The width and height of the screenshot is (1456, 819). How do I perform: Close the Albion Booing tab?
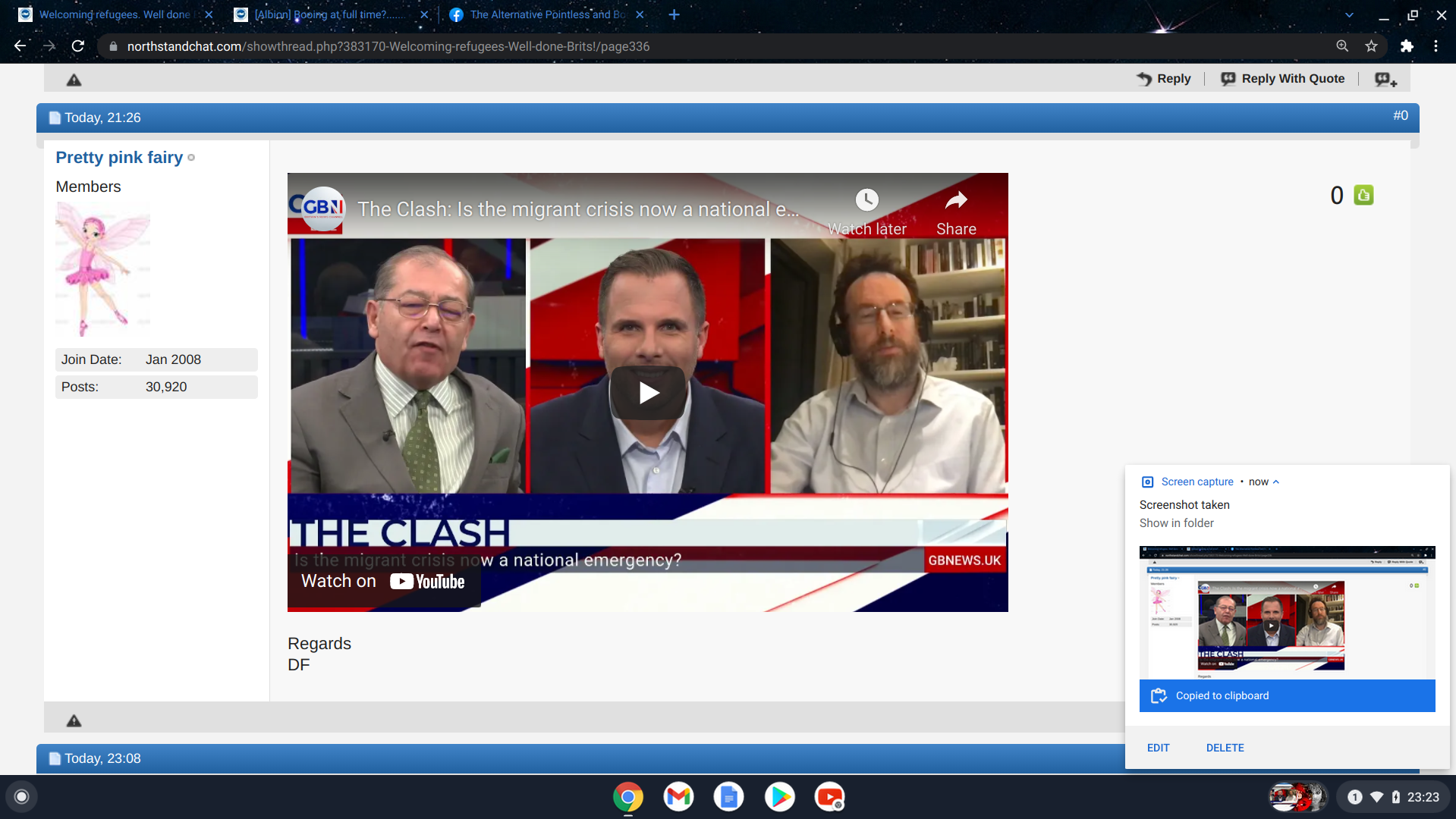coord(424,14)
